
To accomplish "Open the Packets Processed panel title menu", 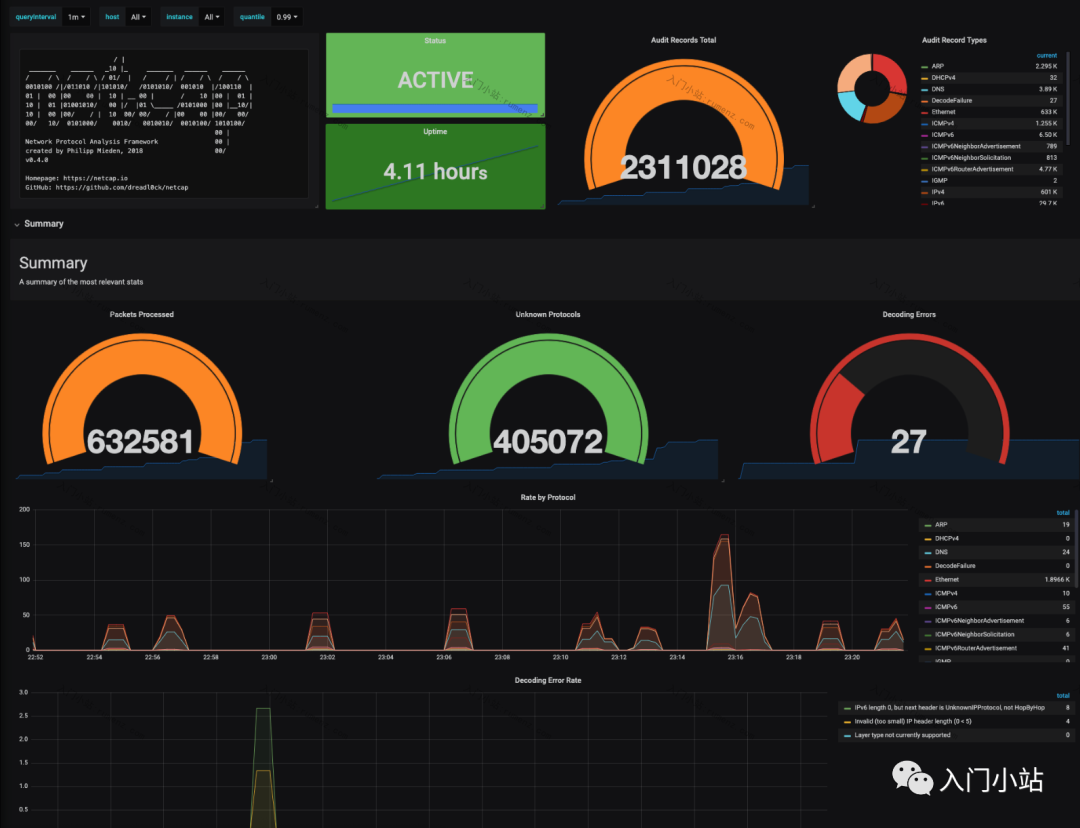I will coord(142,314).
